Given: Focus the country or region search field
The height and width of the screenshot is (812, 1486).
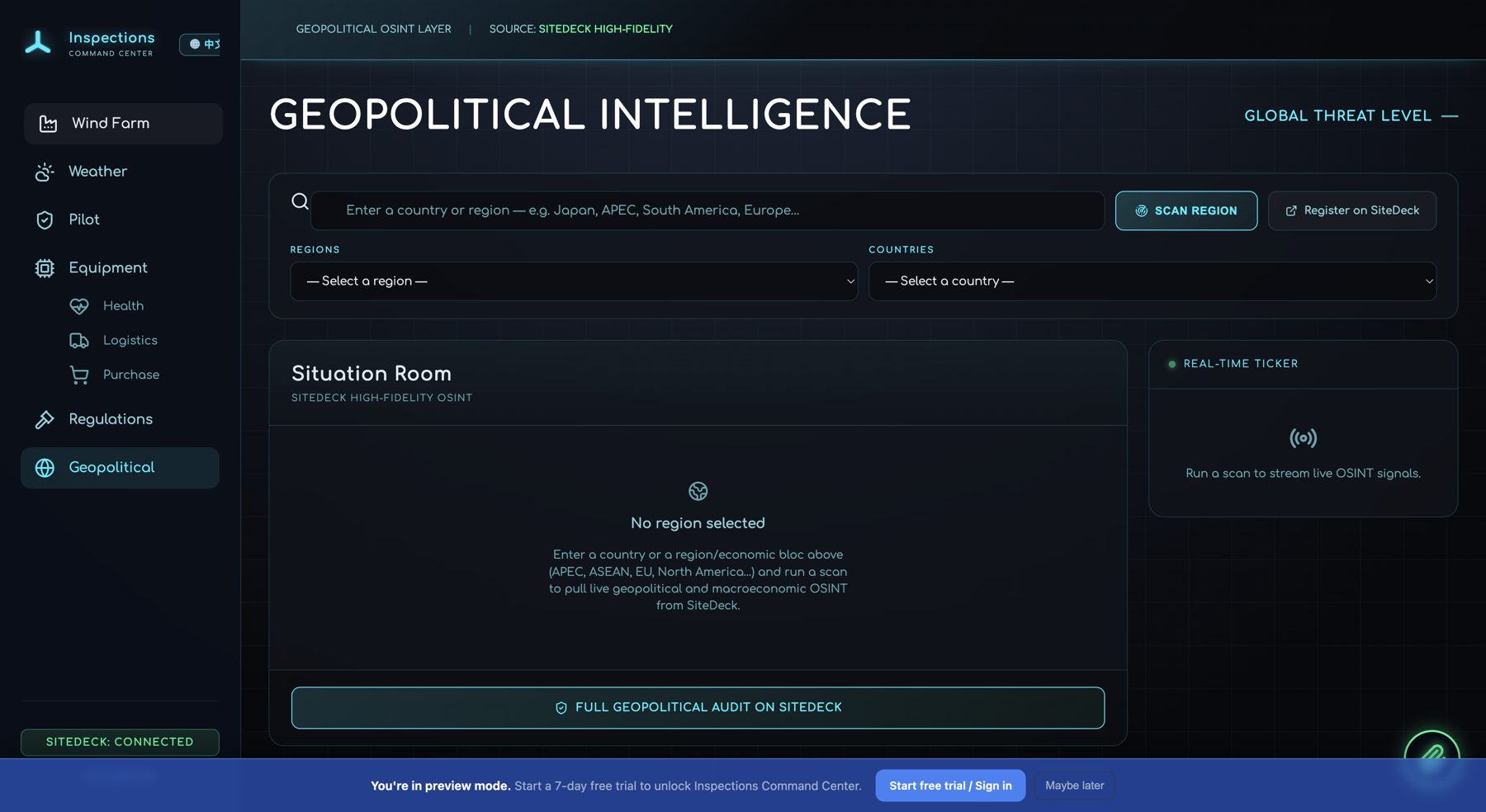Looking at the screenshot, I should [x=708, y=210].
